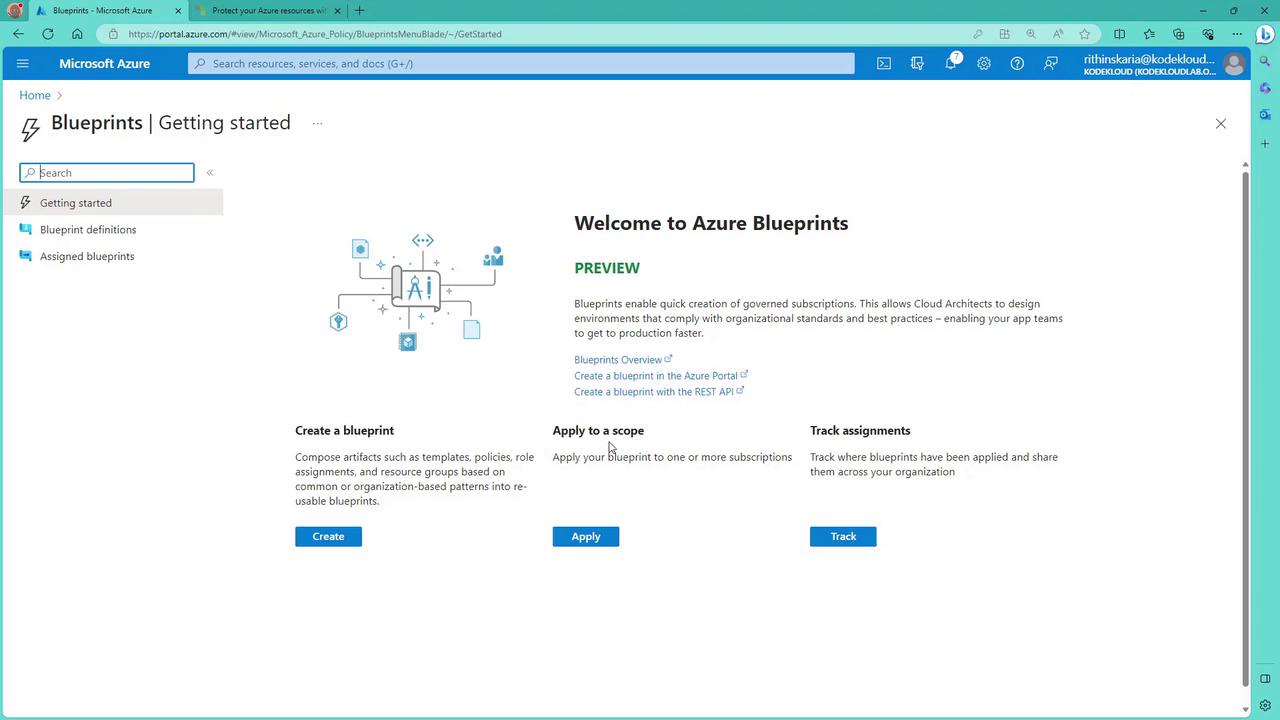Open the Directories and subscriptions filter

pos(917,64)
